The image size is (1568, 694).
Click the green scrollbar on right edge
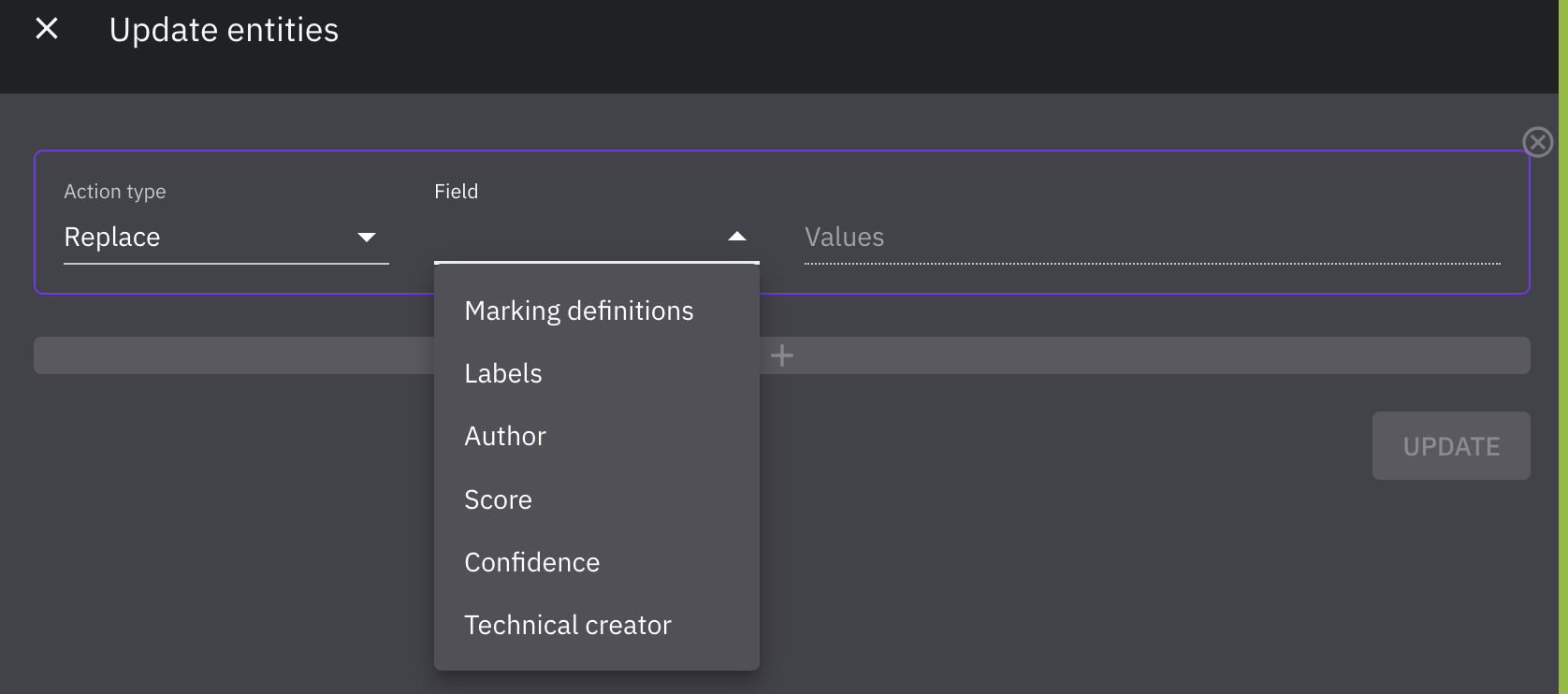coord(1562,346)
